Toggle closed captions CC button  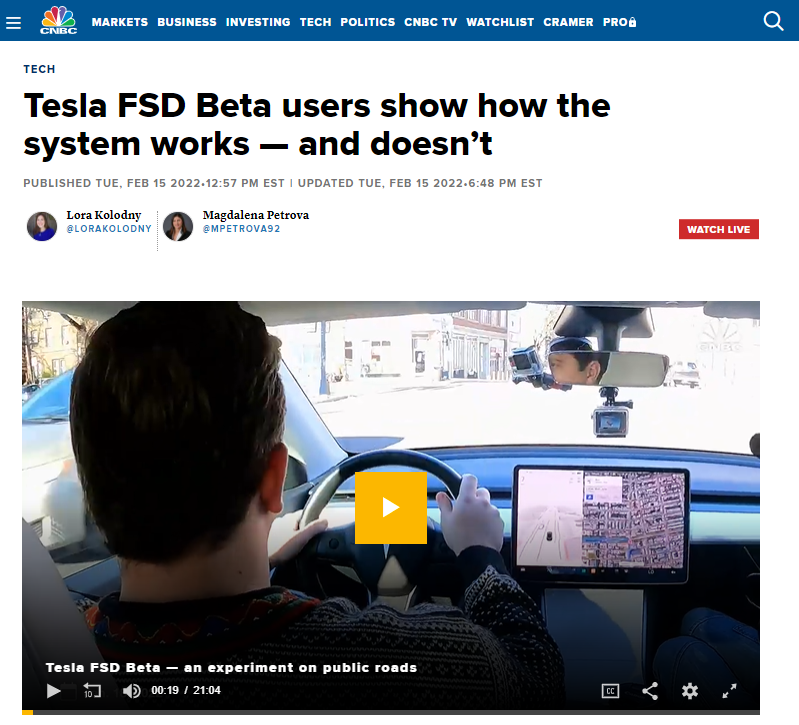click(x=610, y=691)
